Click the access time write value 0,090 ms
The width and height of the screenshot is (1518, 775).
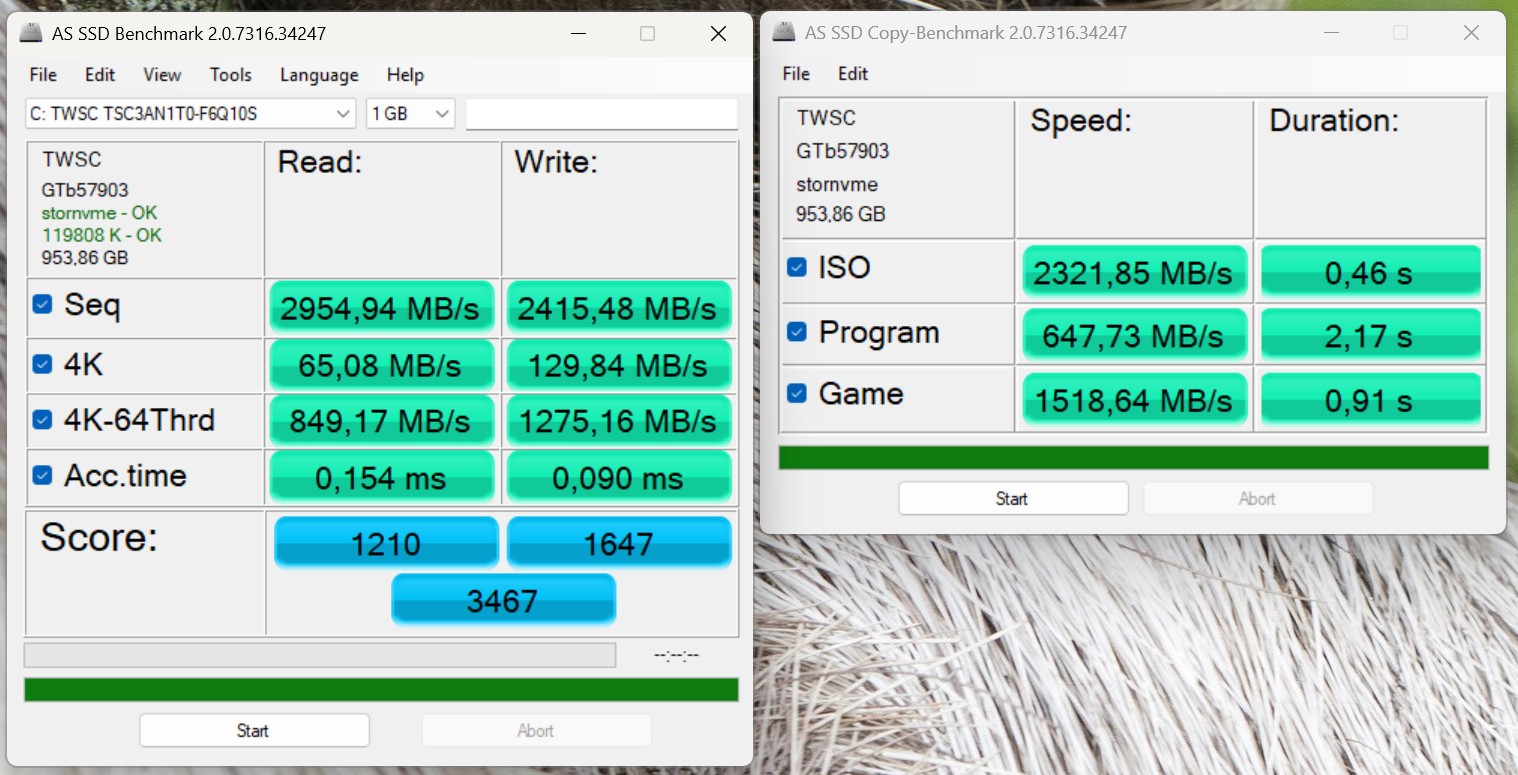(x=619, y=477)
